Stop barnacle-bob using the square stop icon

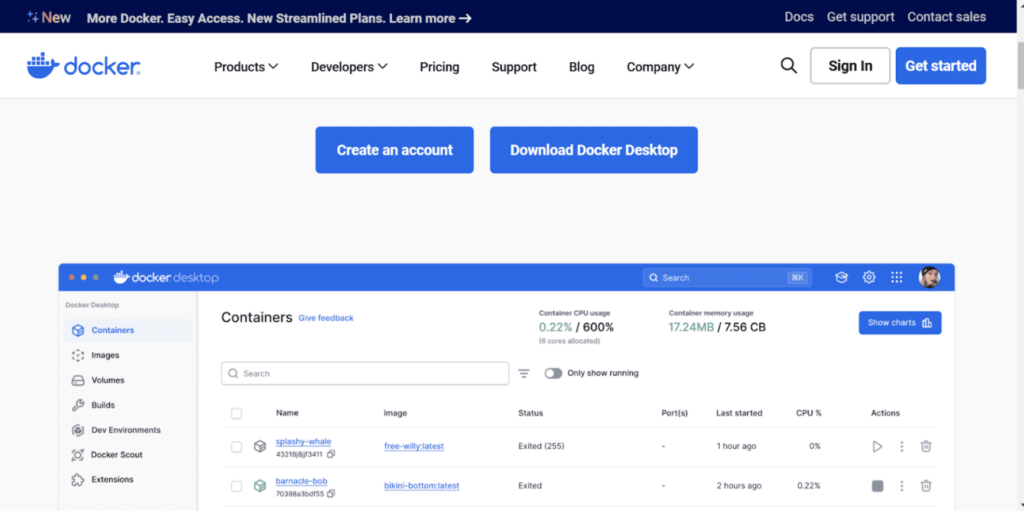pyautogui.click(x=878, y=486)
